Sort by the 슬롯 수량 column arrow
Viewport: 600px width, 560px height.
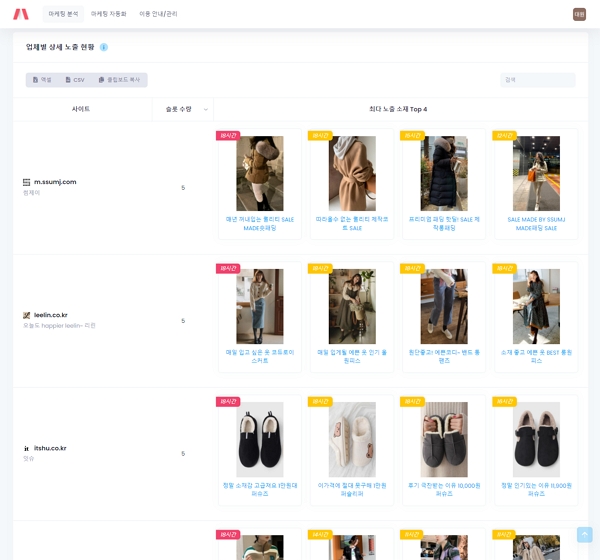tap(206, 109)
